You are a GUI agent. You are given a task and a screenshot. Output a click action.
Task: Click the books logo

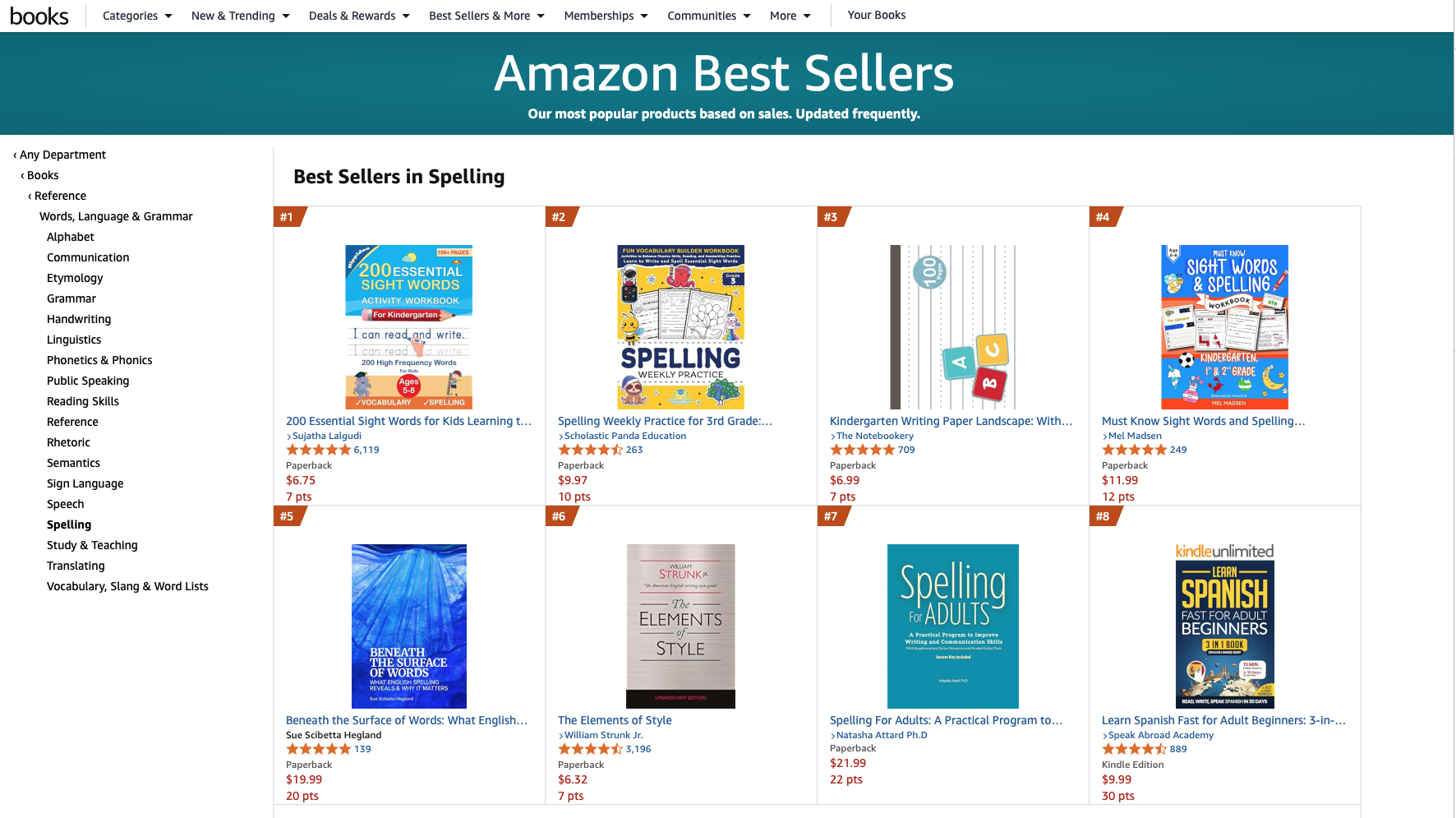tap(39, 16)
